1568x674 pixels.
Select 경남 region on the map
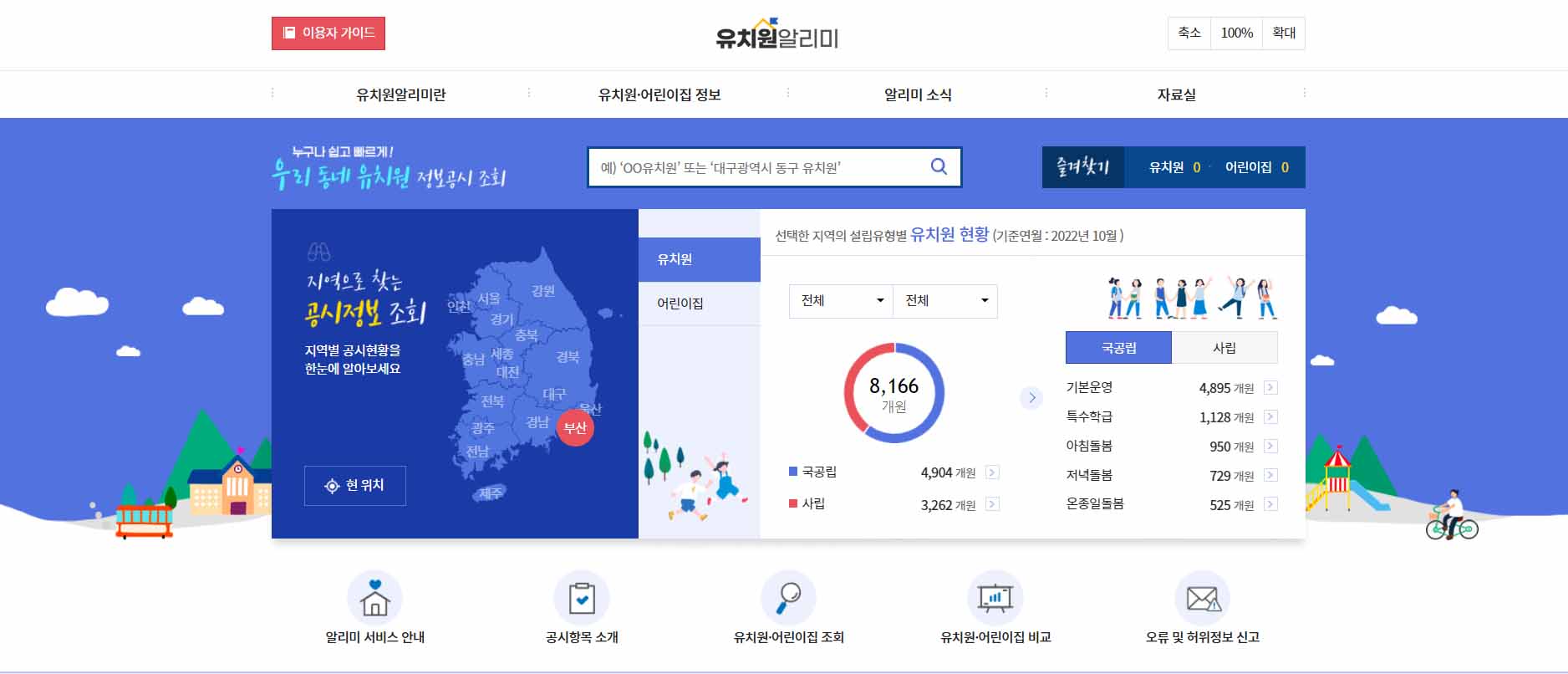[537, 422]
